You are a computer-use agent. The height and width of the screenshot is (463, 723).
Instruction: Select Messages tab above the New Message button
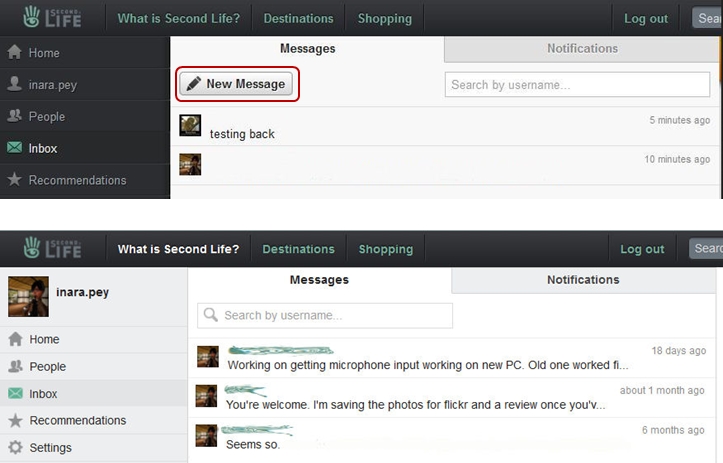click(x=307, y=49)
